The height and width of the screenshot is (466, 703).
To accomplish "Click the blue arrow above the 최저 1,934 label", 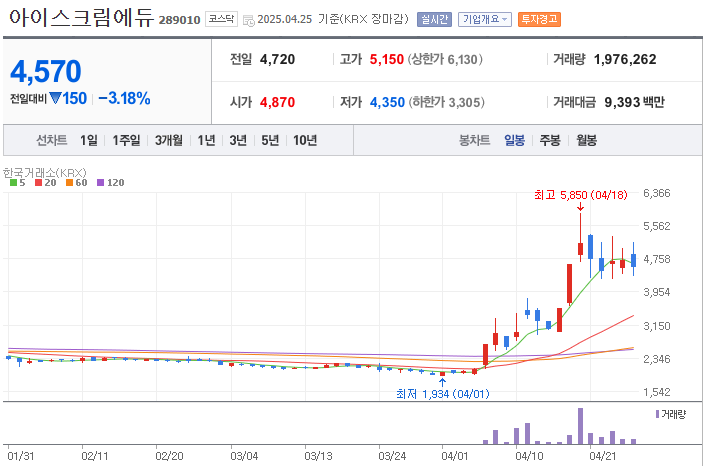I will (x=443, y=383).
